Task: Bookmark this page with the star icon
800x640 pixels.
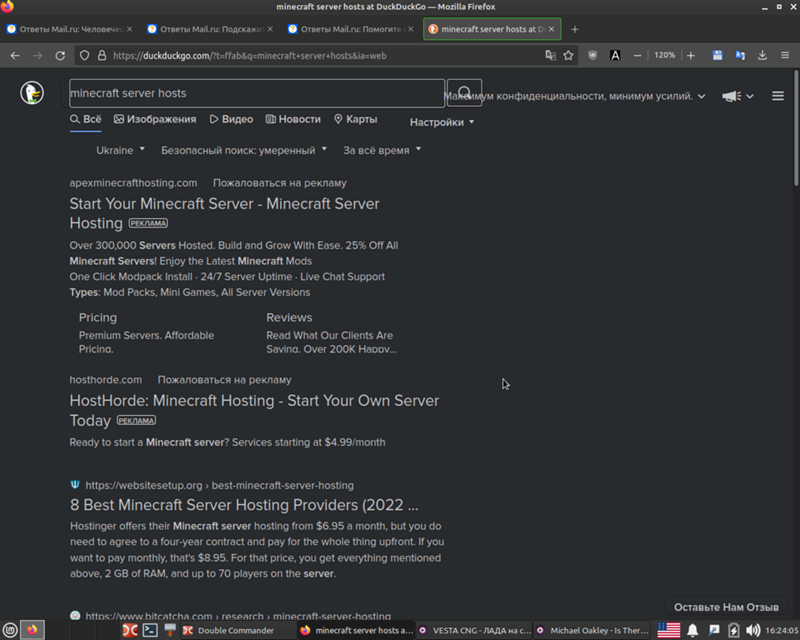Action: pos(568,56)
